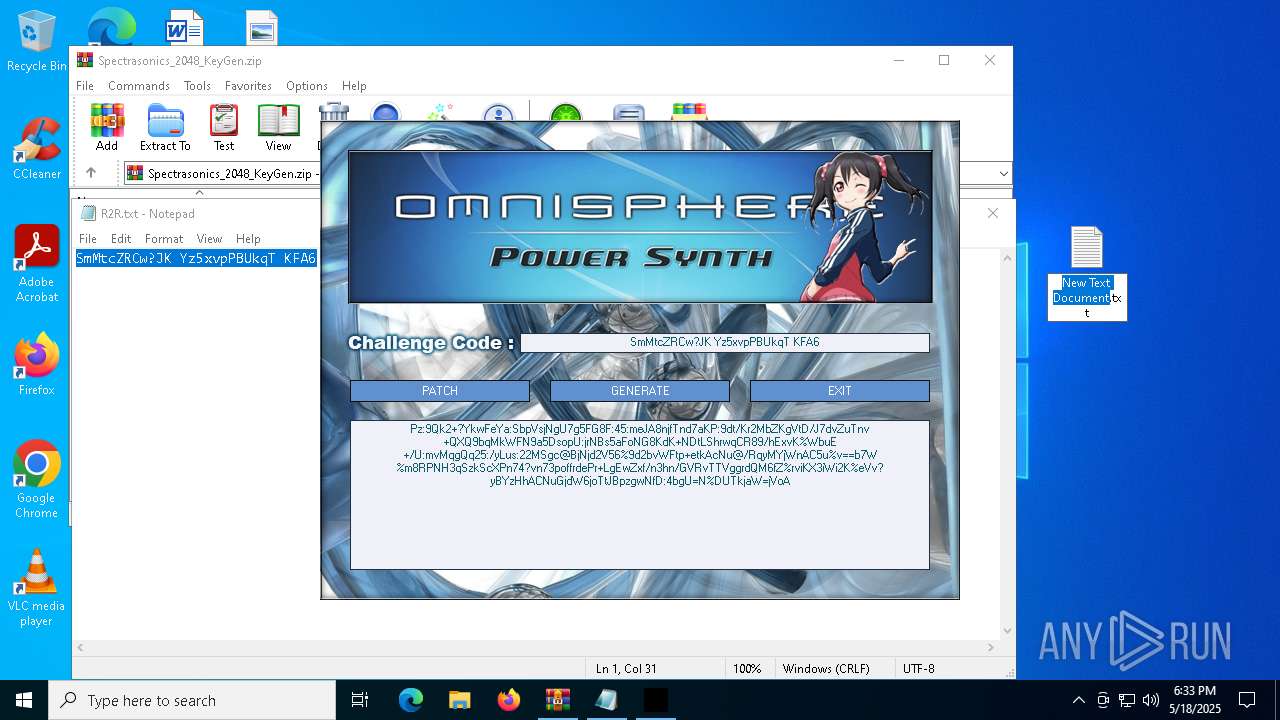The image size is (1280, 720).
Task: Switch to WinRAR taskbar button
Action: (557, 700)
